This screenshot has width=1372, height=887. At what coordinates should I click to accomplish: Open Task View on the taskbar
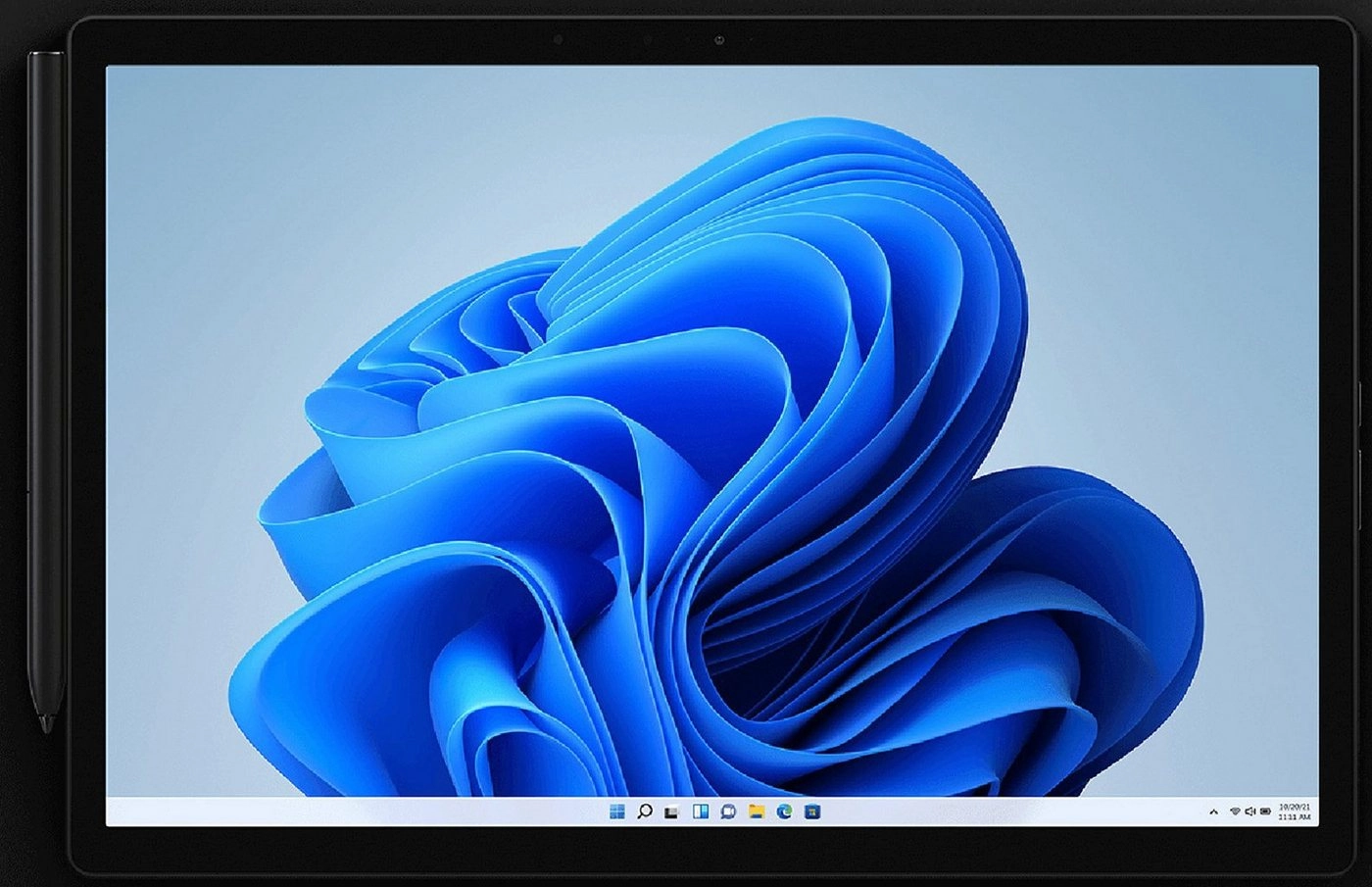[x=671, y=813]
